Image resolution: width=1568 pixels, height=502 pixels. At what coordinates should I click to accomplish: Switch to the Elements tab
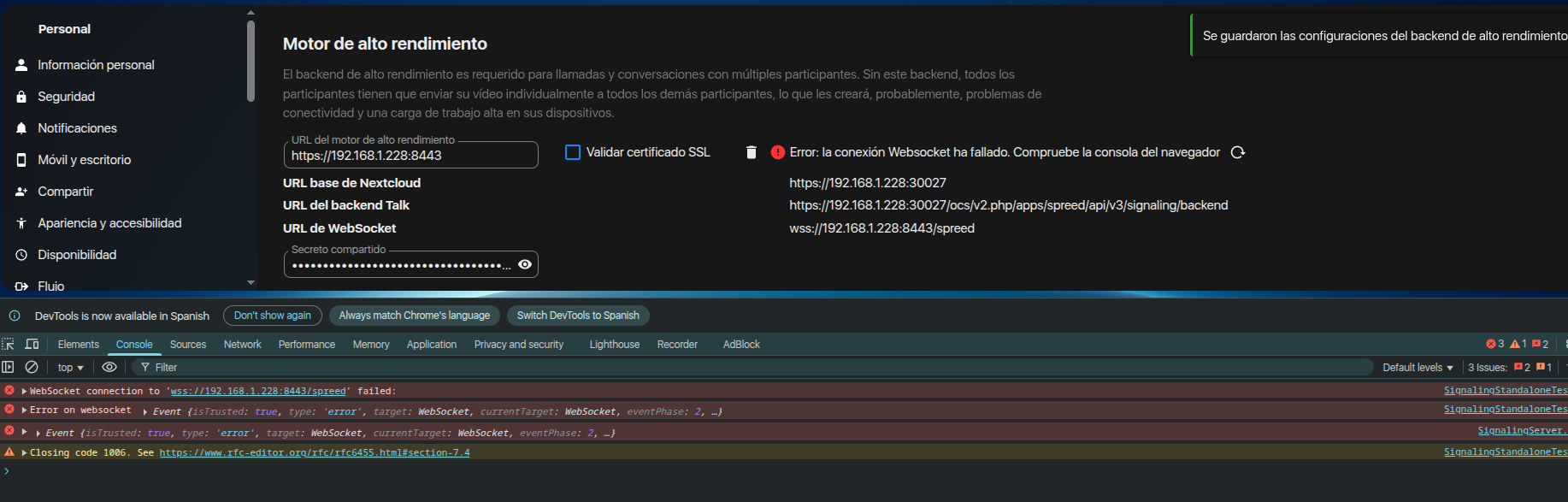(x=79, y=345)
